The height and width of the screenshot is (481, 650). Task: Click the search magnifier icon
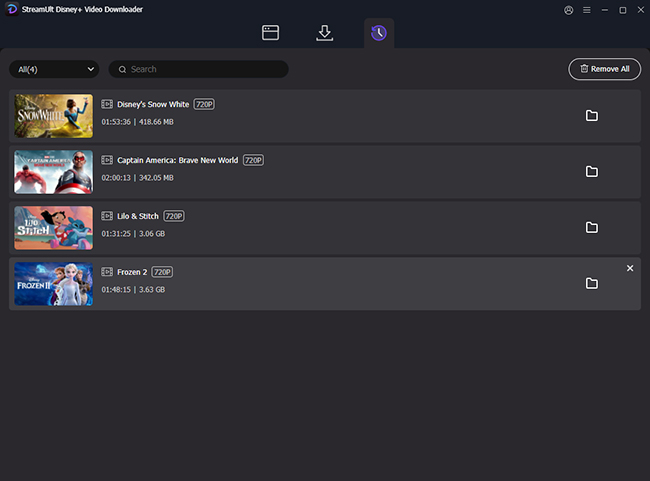coord(123,70)
